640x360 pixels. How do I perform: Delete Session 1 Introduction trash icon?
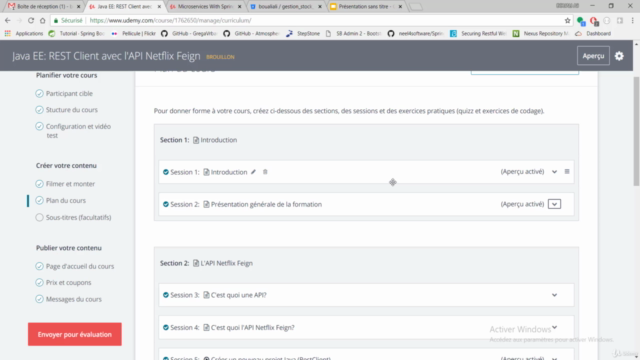coord(265,172)
